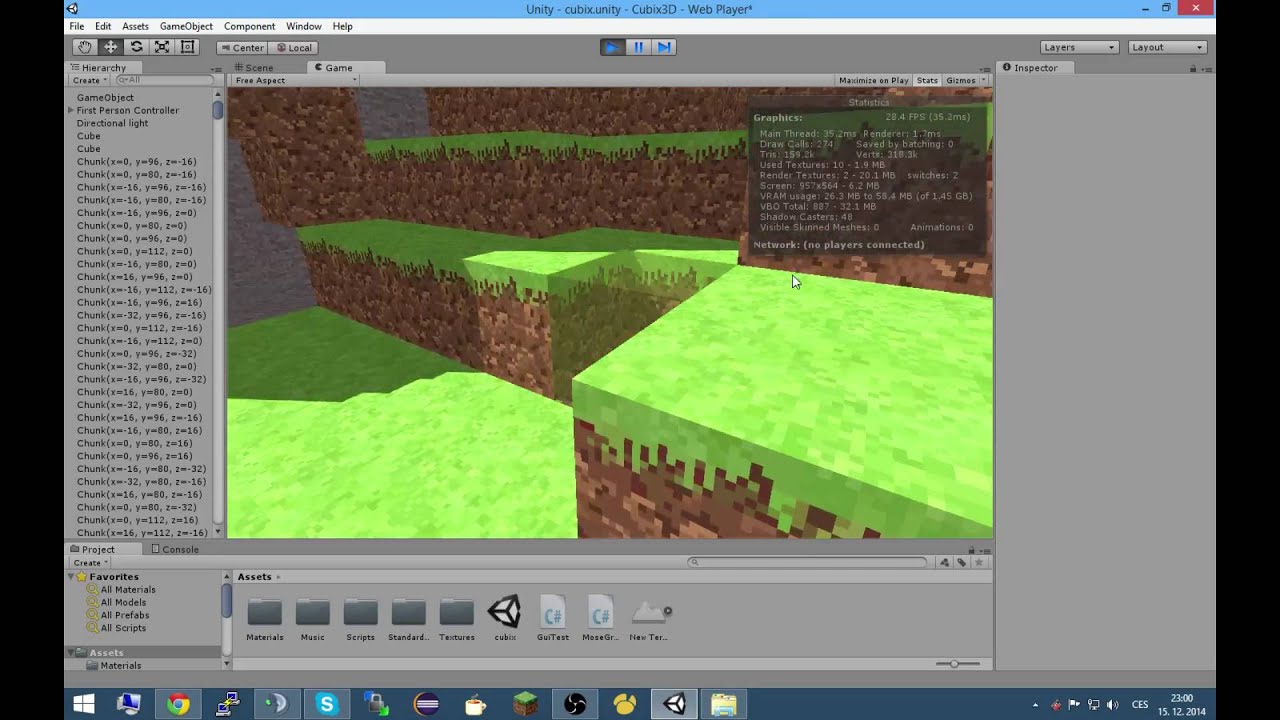This screenshot has width=1280, height=720.
Task: Open the Textures folder in Assets
Action: (457, 620)
